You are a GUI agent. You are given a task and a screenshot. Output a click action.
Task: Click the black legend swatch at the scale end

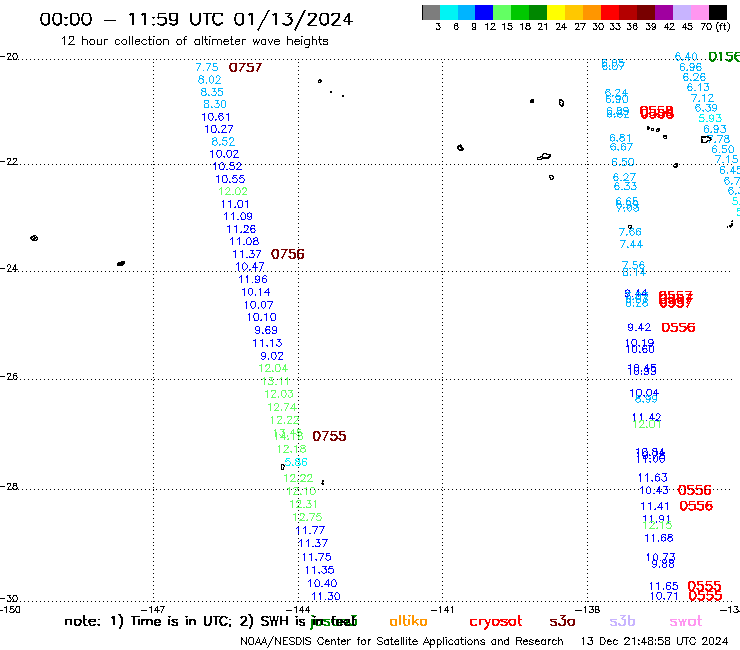tap(717, 12)
